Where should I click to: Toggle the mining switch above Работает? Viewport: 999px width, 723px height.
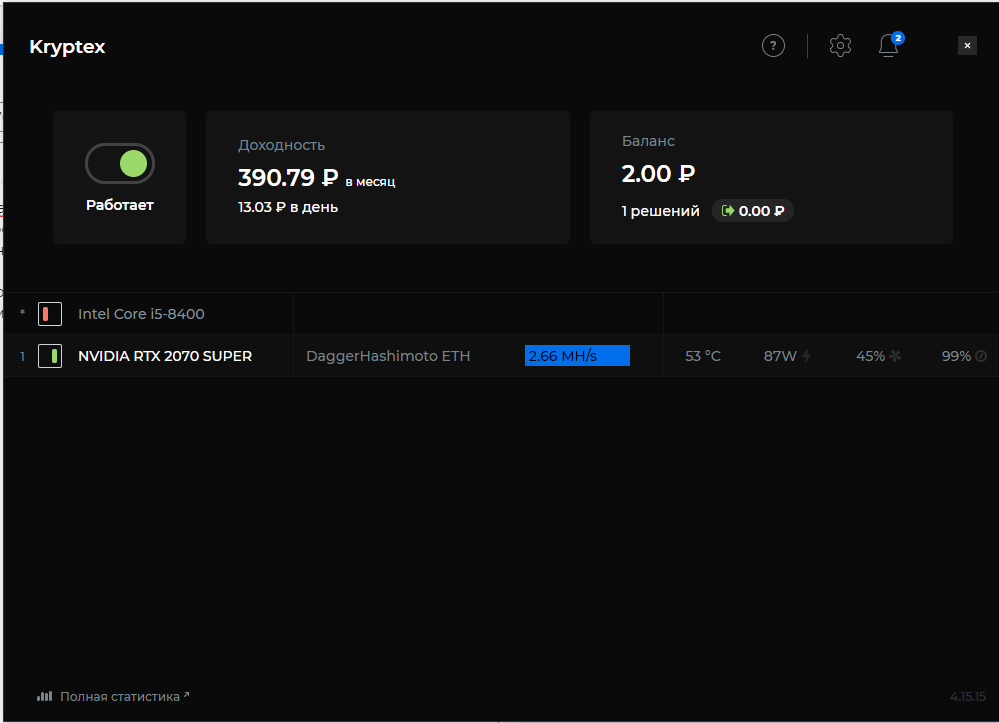coord(120,164)
